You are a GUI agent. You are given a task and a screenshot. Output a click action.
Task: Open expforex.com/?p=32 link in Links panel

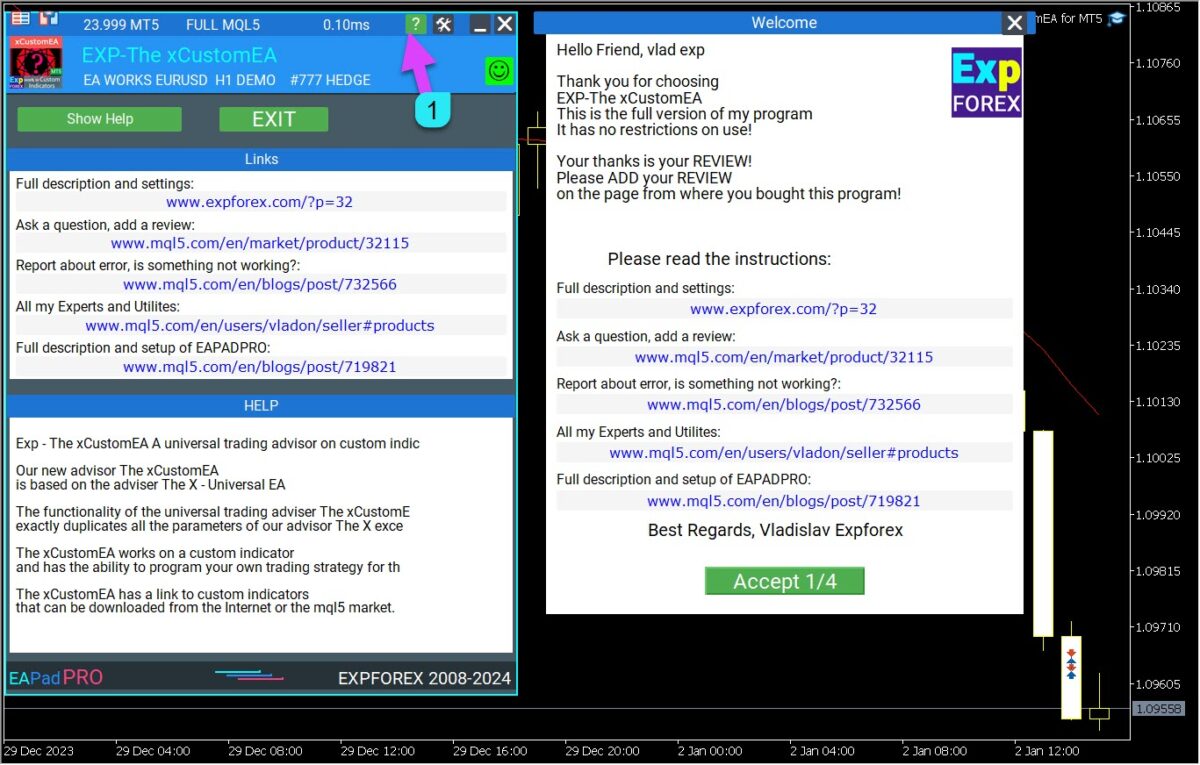pos(259,202)
